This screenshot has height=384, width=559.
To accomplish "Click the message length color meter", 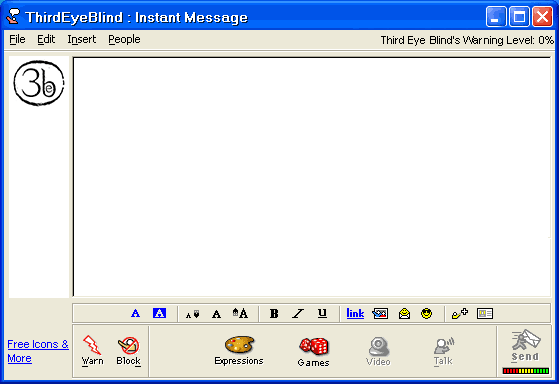I will pos(525,371).
